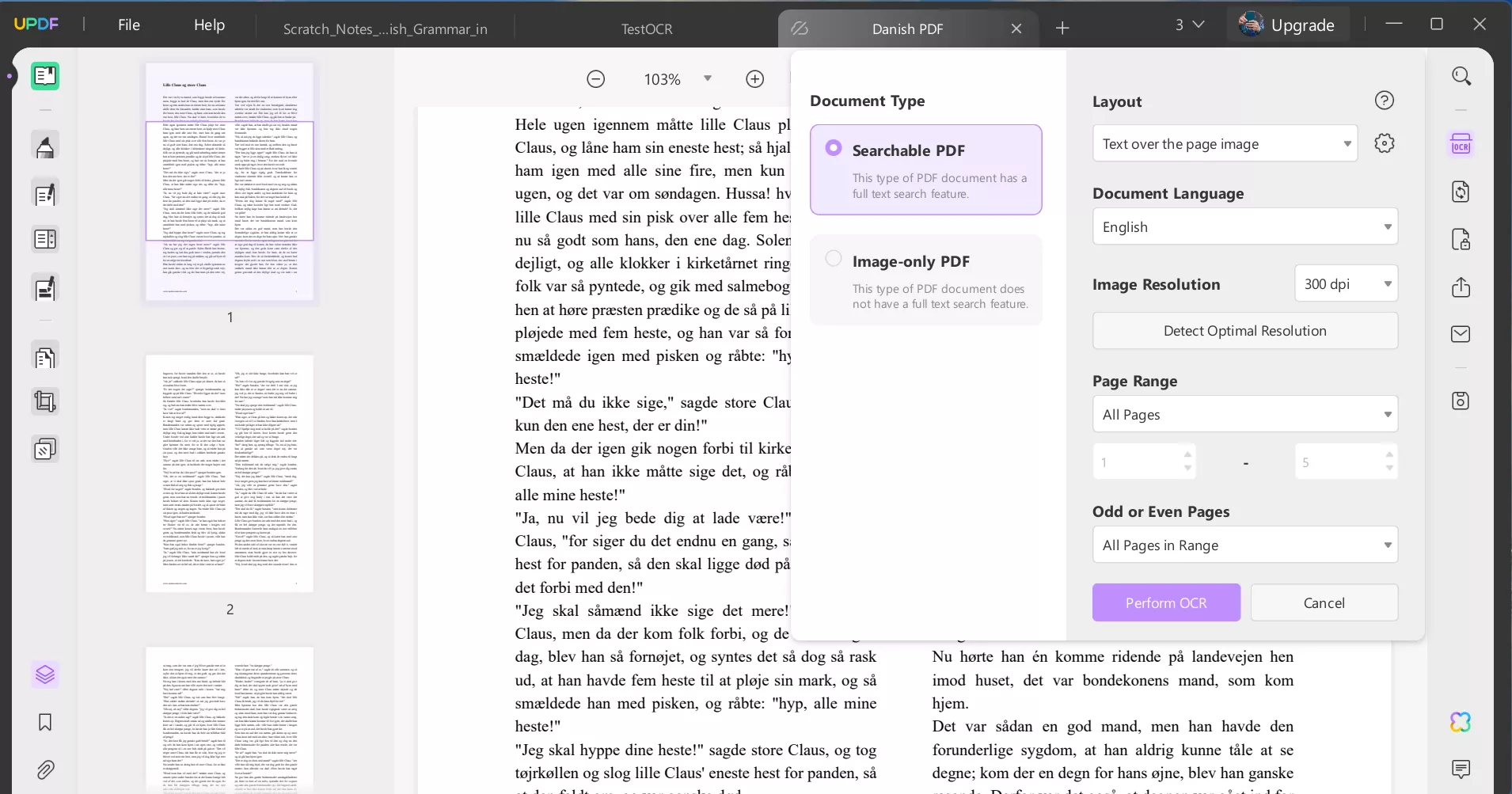The image size is (1512, 794).
Task: Open the search magnifier in right sidebar
Action: [1461, 76]
